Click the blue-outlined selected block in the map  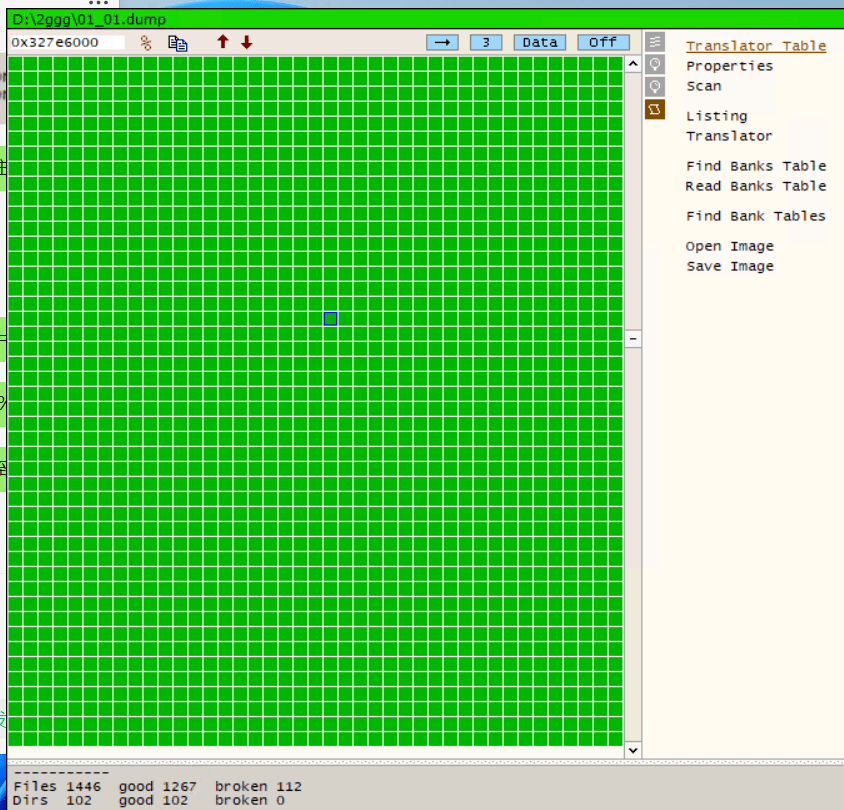[x=330, y=319]
